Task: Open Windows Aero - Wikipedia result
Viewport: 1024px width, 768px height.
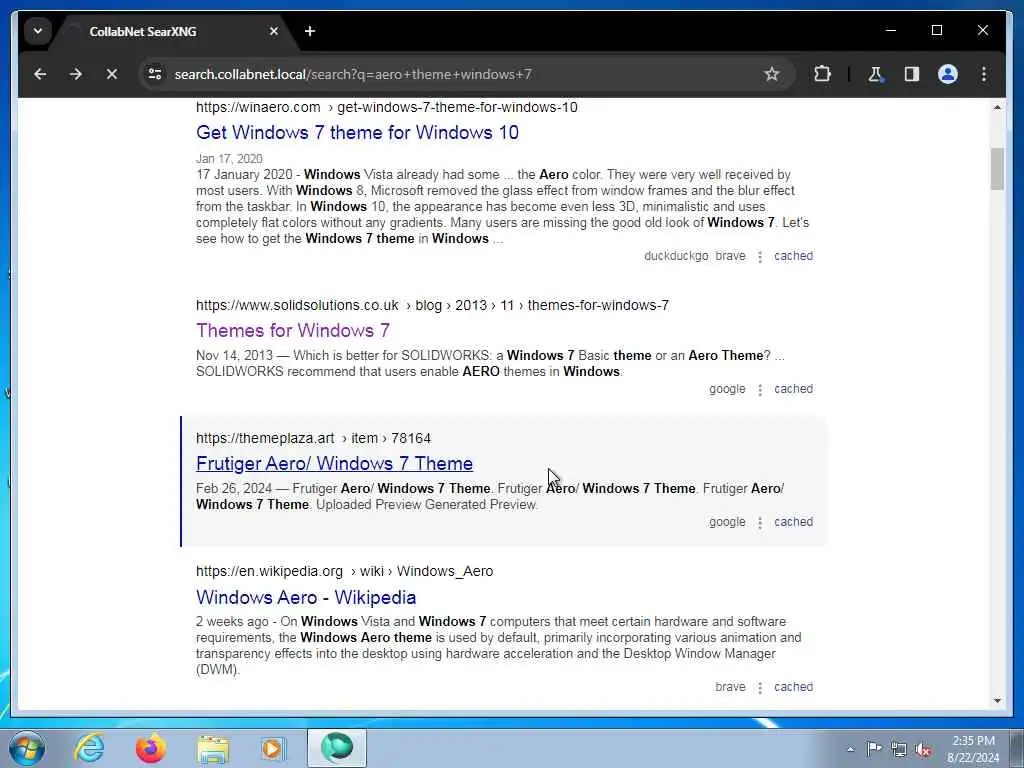Action: point(306,598)
